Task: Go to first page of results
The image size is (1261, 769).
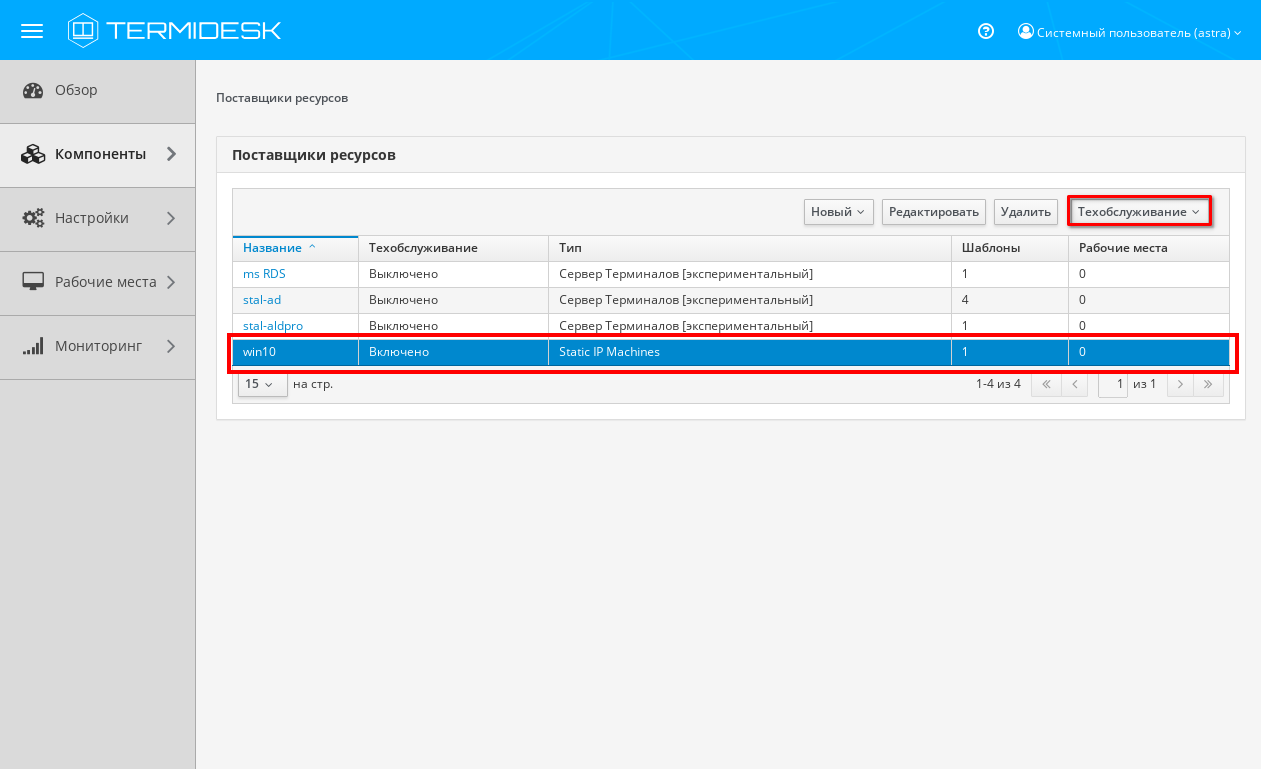Action: point(1046,384)
